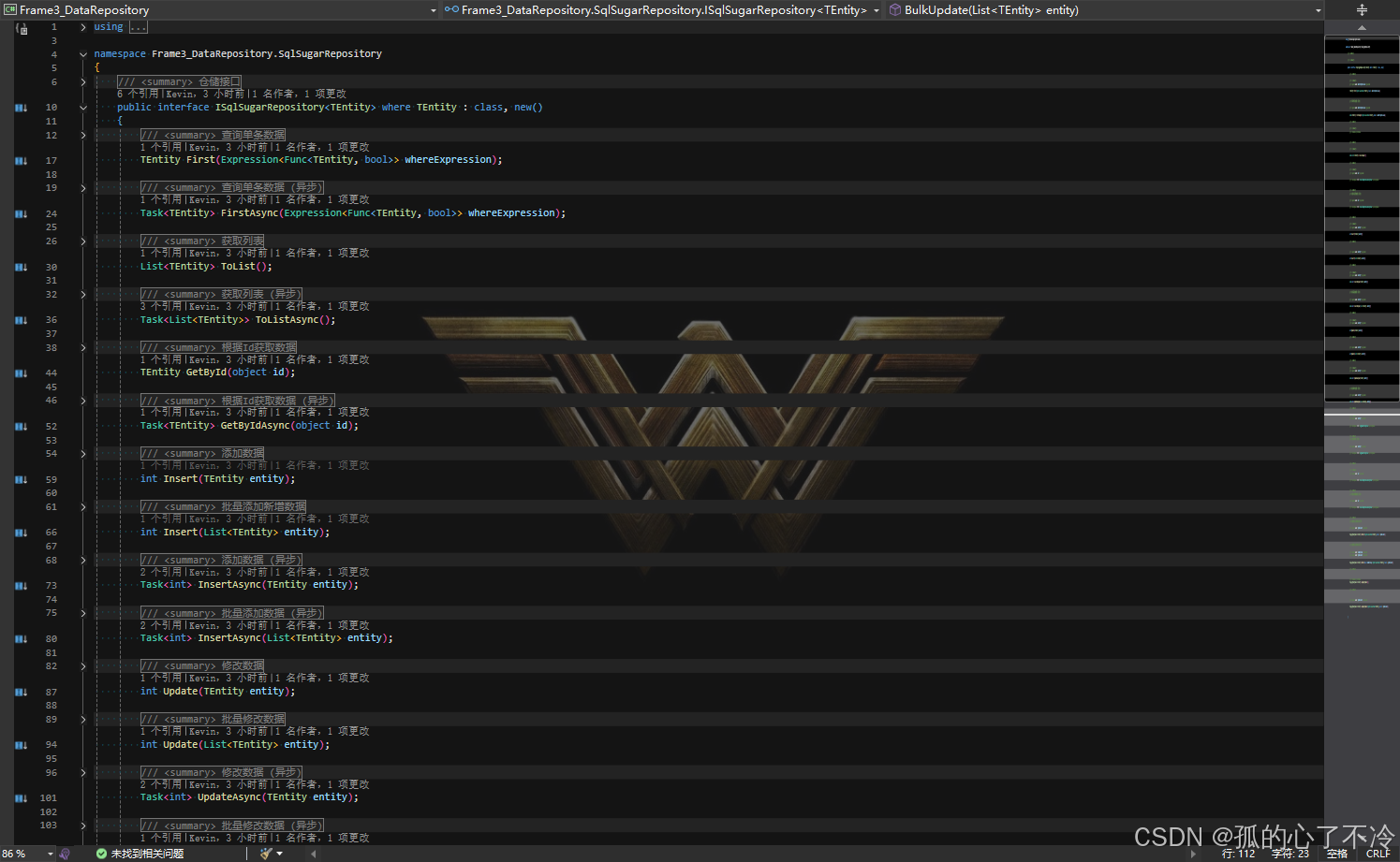Screen dimensions: 1400x862
Task: Expand the summary comment on line 6
Action: [83, 82]
